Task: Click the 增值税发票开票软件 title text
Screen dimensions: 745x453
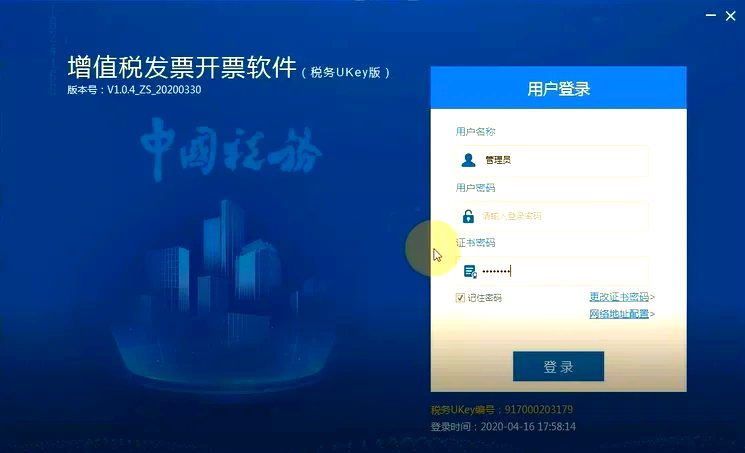Action: (182, 67)
